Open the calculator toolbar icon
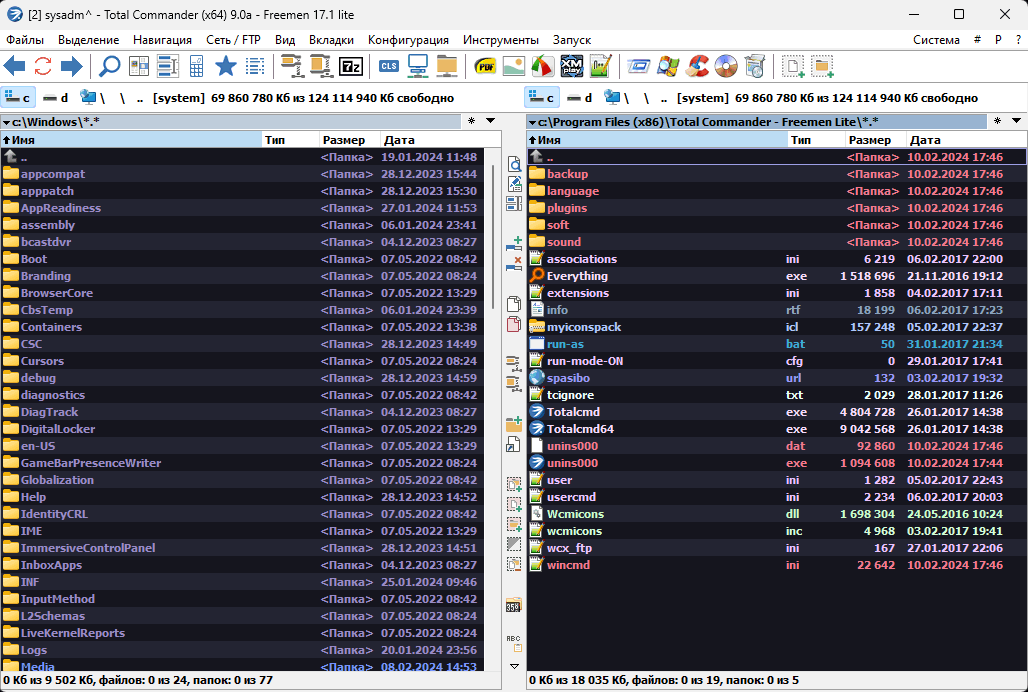This screenshot has width=1028, height=692. point(197,67)
